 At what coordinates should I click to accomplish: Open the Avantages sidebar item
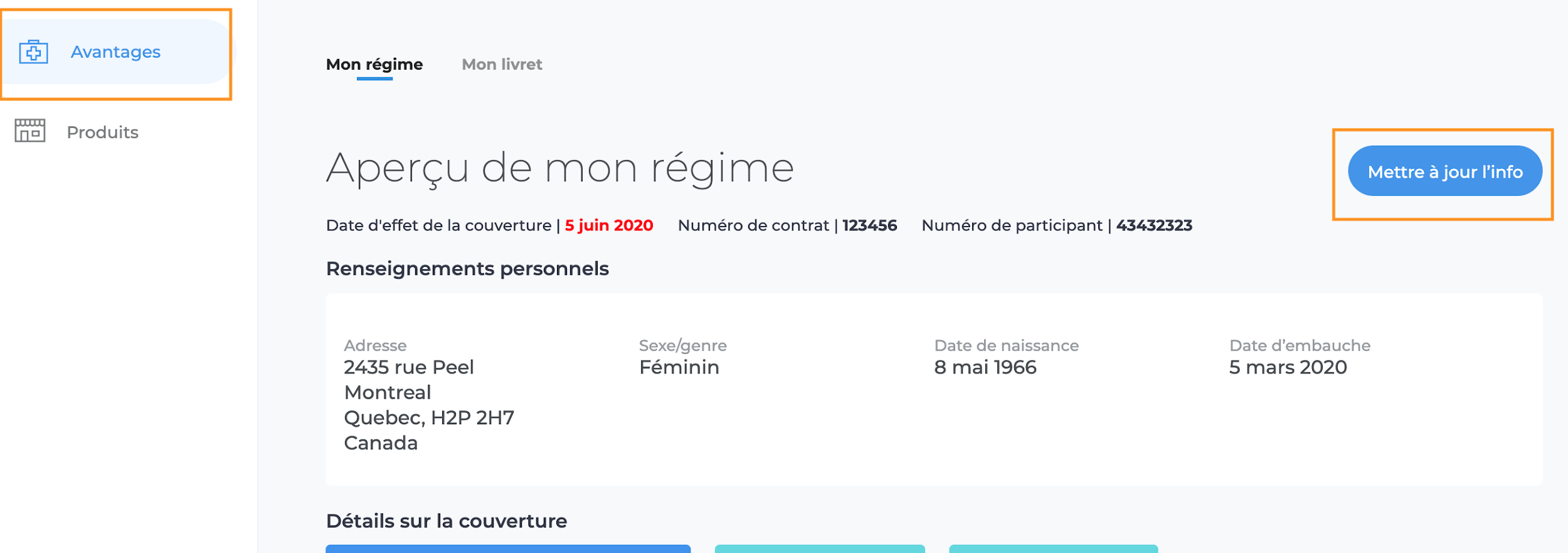pyautogui.click(x=117, y=51)
